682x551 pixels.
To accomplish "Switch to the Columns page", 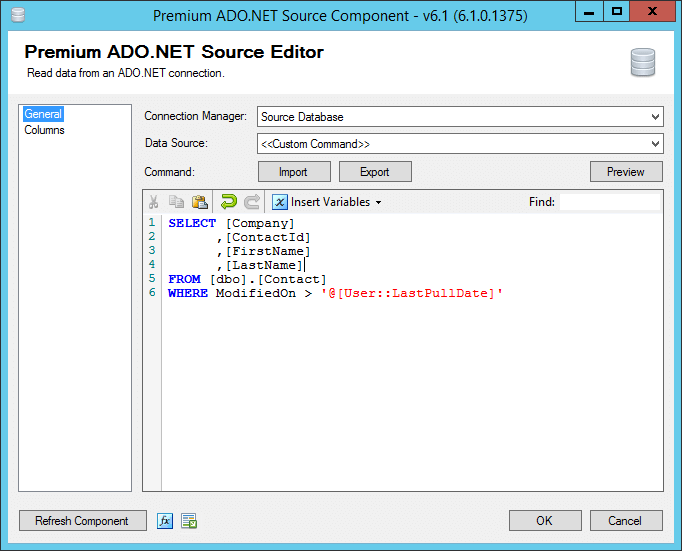I will point(44,130).
